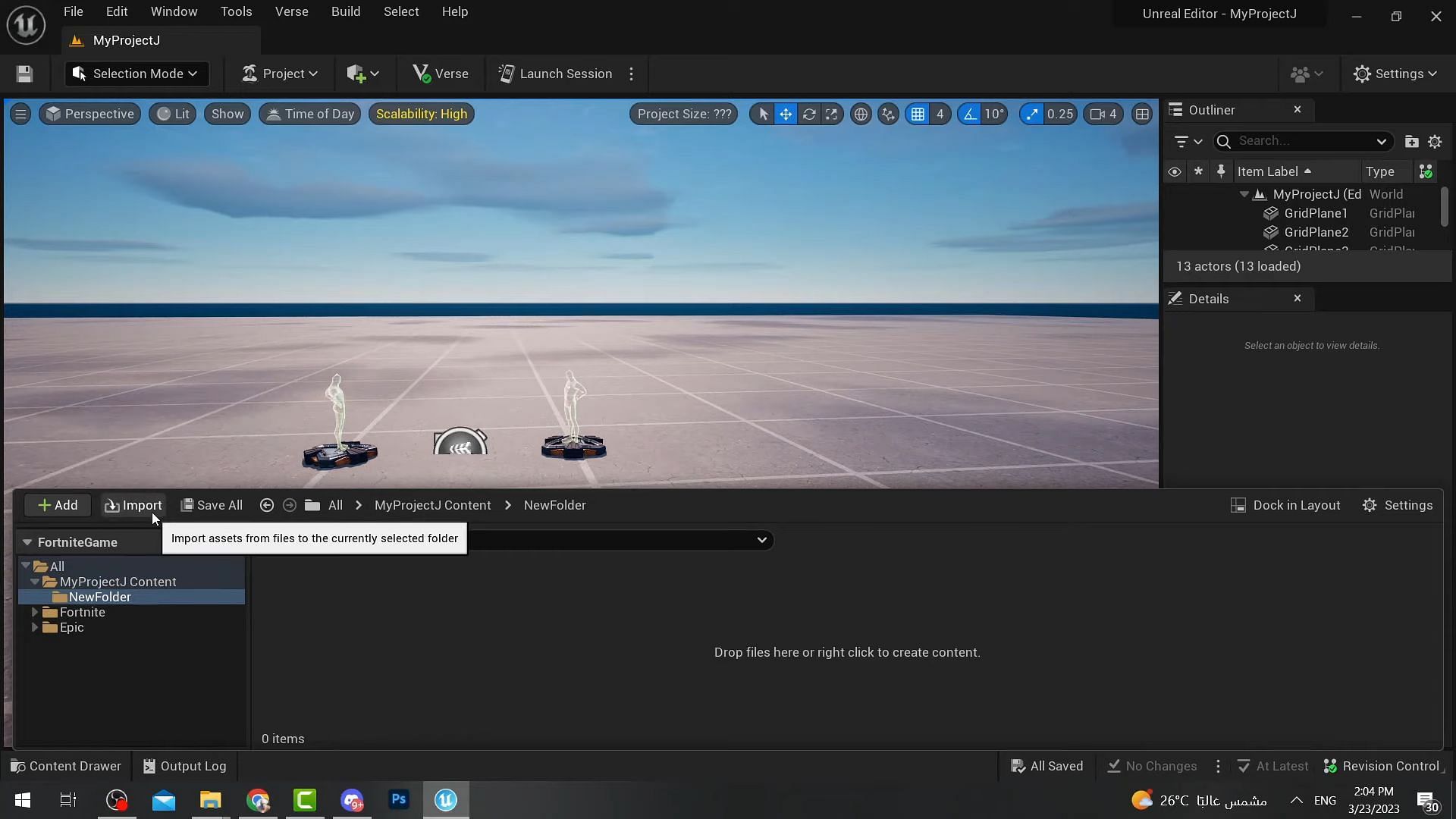1456x819 pixels.
Task: Click the grid snap icon in toolbar
Action: (x=918, y=114)
